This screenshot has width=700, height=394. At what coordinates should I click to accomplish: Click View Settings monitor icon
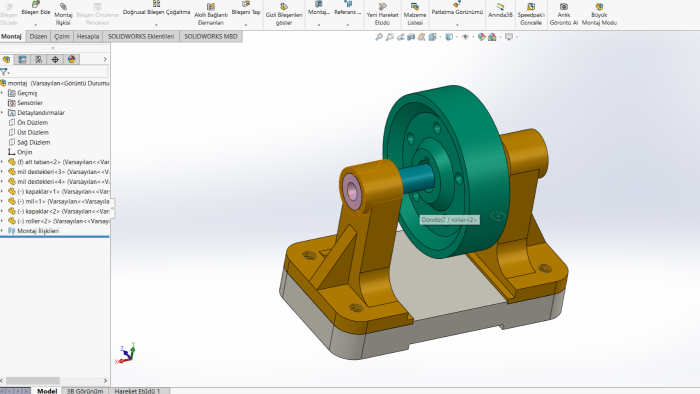click(x=509, y=37)
